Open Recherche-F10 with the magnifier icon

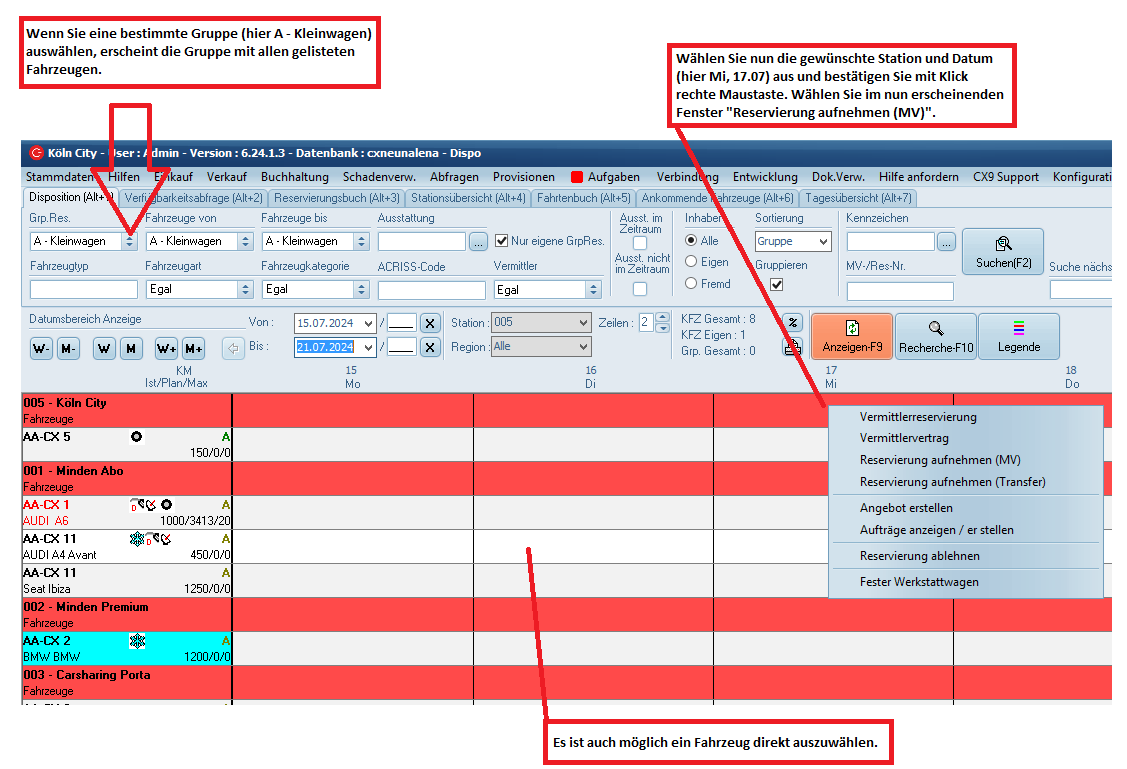(x=935, y=336)
